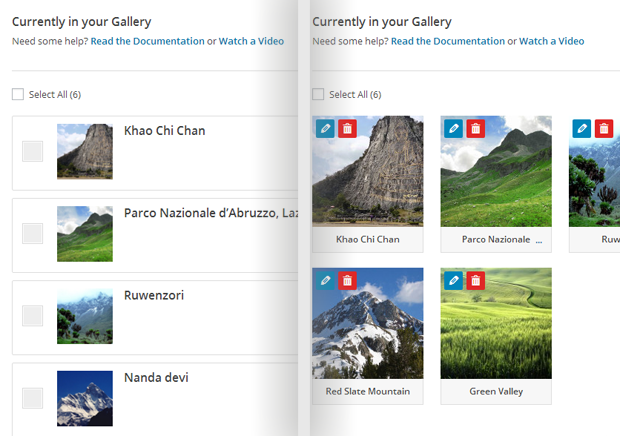Click edit pencil on Ruwenzori grid thumbnail
The width and height of the screenshot is (620, 436).
pos(582,128)
